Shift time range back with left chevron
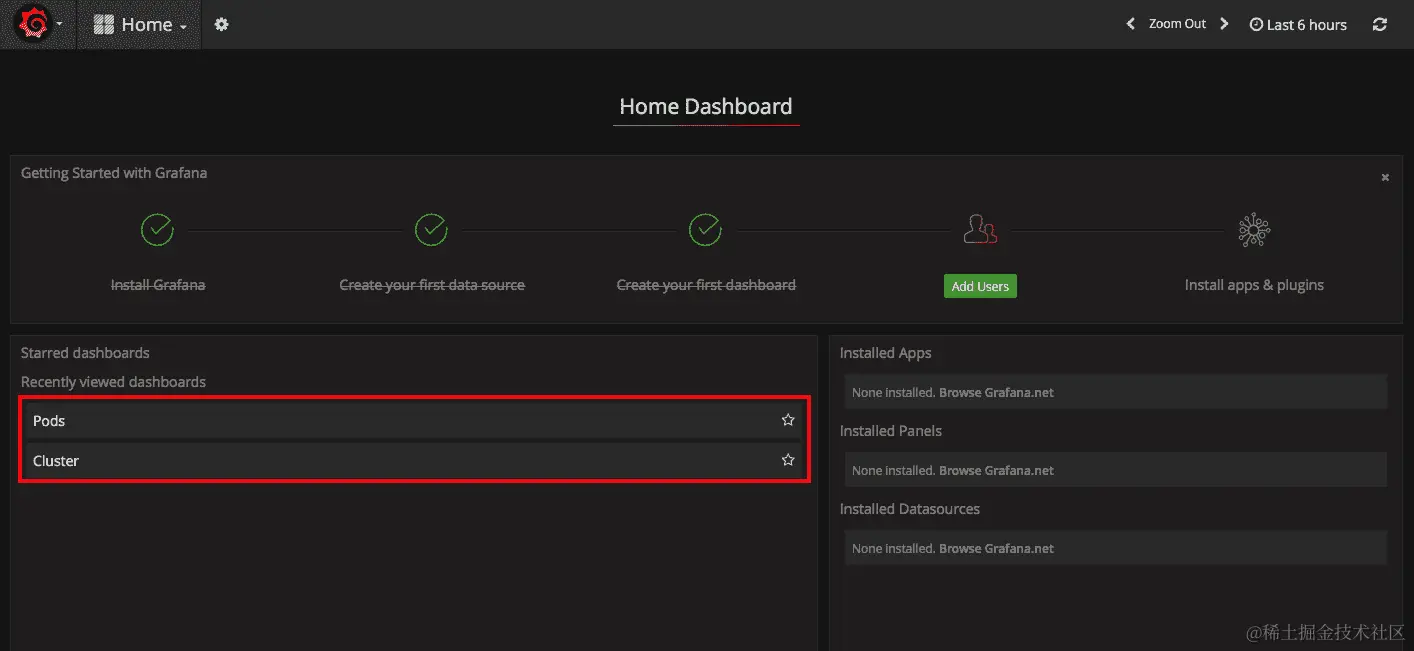 (x=1130, y=24)
